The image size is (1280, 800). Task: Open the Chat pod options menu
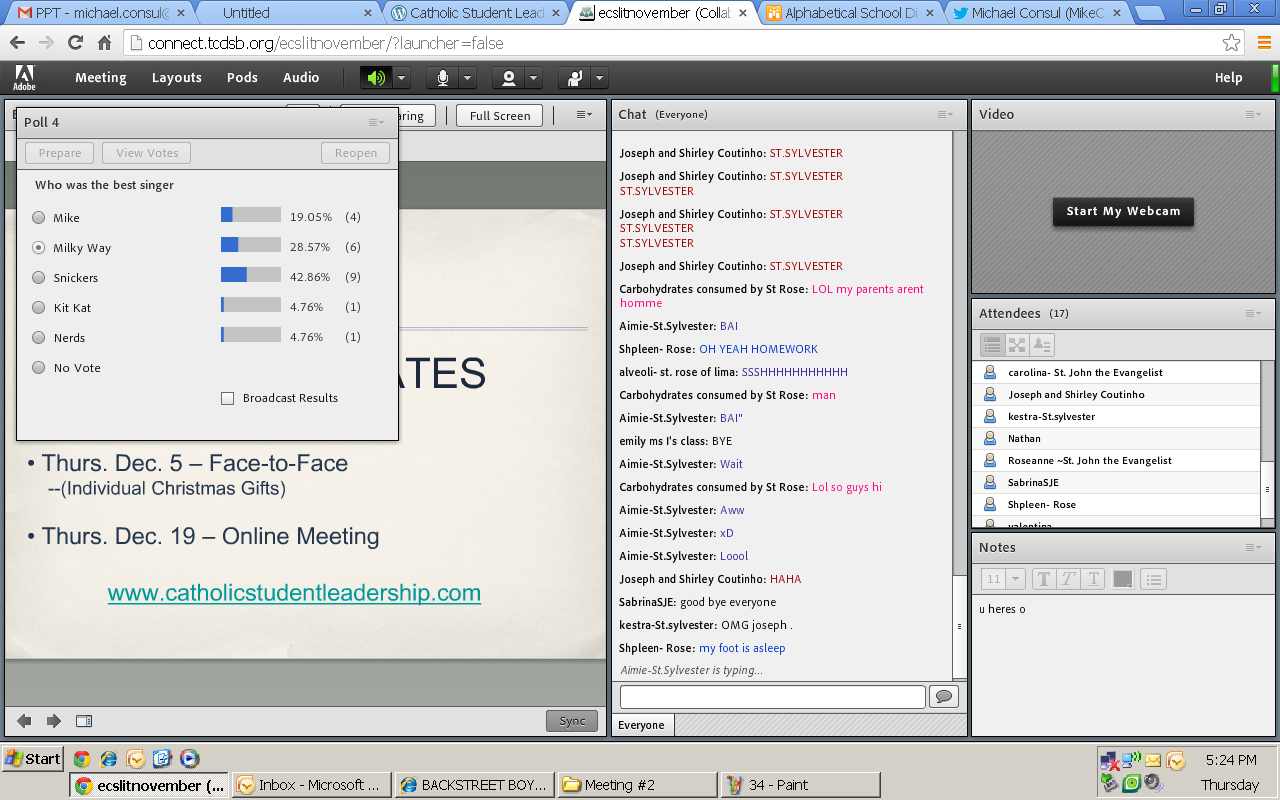pos(945,115)
